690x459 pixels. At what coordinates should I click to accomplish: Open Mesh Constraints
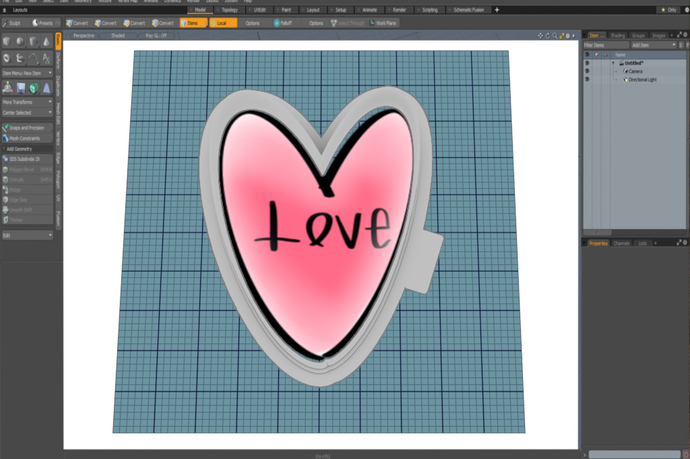[x=27, y=138]
